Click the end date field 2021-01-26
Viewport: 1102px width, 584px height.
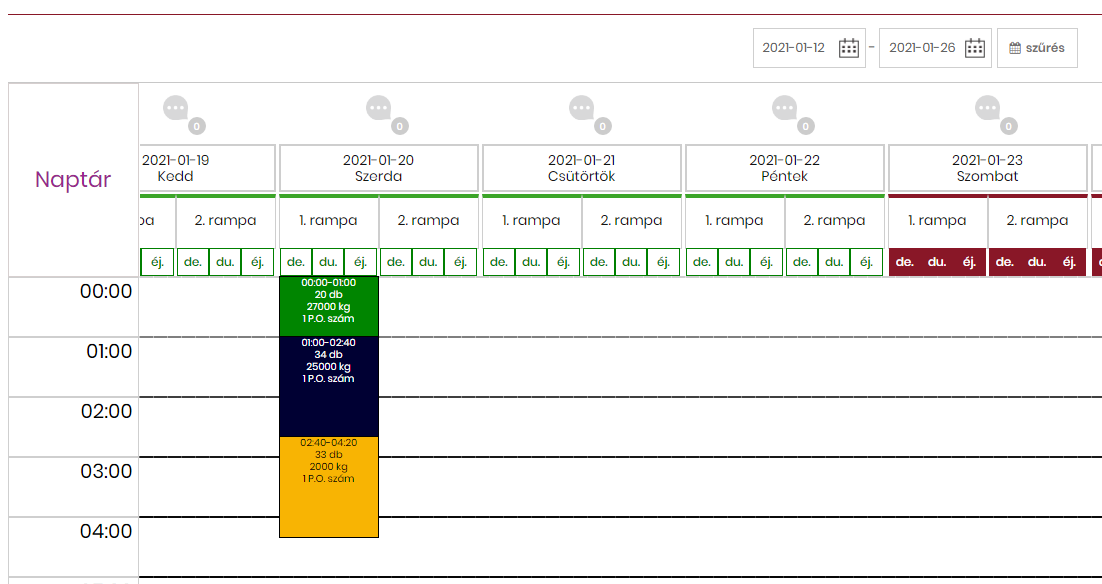click(x=921, y=48)
